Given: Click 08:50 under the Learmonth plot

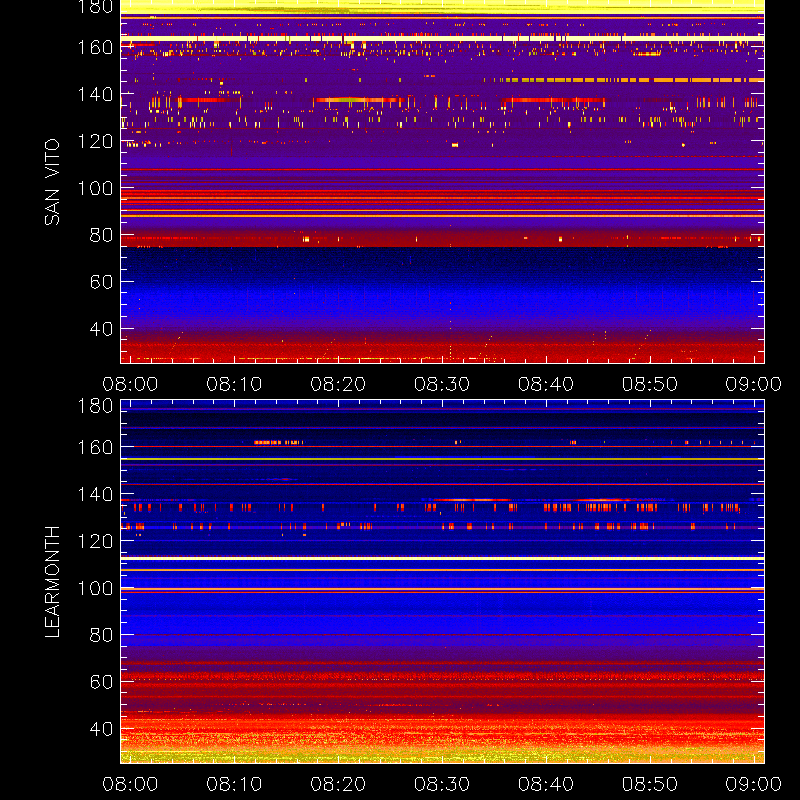Looking at the screenshot, I should (650, 784).
